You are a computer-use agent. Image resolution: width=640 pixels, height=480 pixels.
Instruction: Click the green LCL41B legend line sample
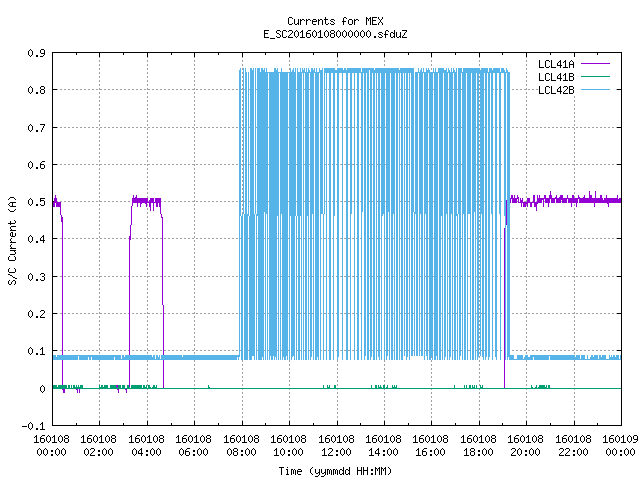pyautogui.click(x=595, y=76)
